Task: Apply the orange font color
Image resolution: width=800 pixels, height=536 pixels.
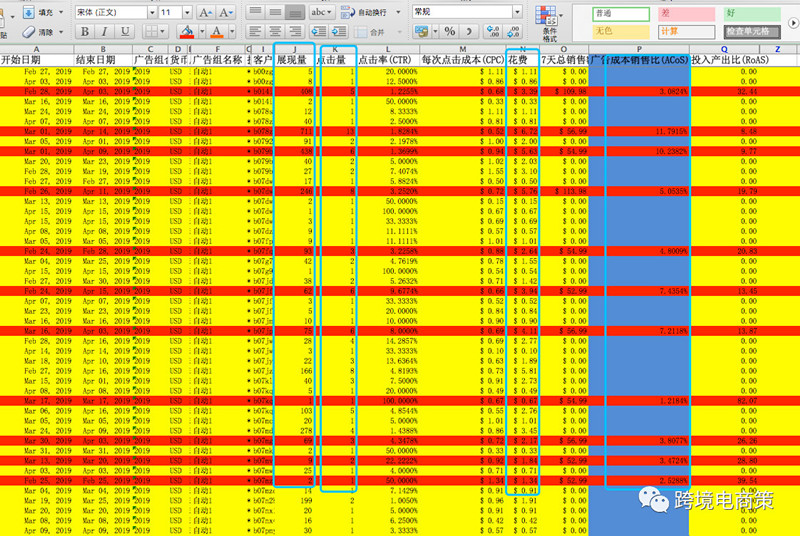Action: [x=217, y=32]
